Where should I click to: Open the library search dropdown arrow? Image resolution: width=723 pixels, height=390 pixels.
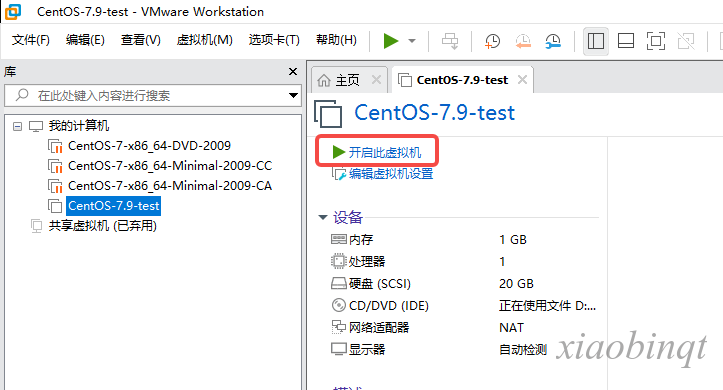(x=293, y=95)
